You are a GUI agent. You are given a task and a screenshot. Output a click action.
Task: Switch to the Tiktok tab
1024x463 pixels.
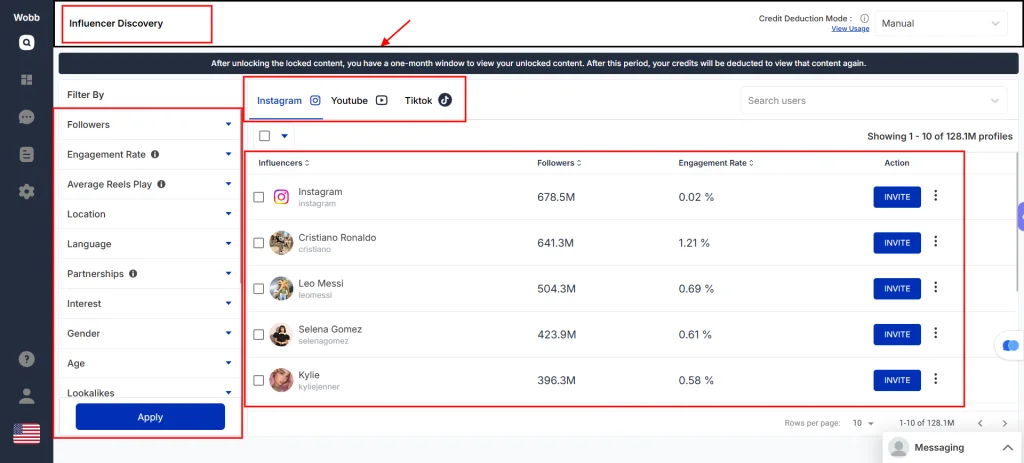[x=428, y=101]
